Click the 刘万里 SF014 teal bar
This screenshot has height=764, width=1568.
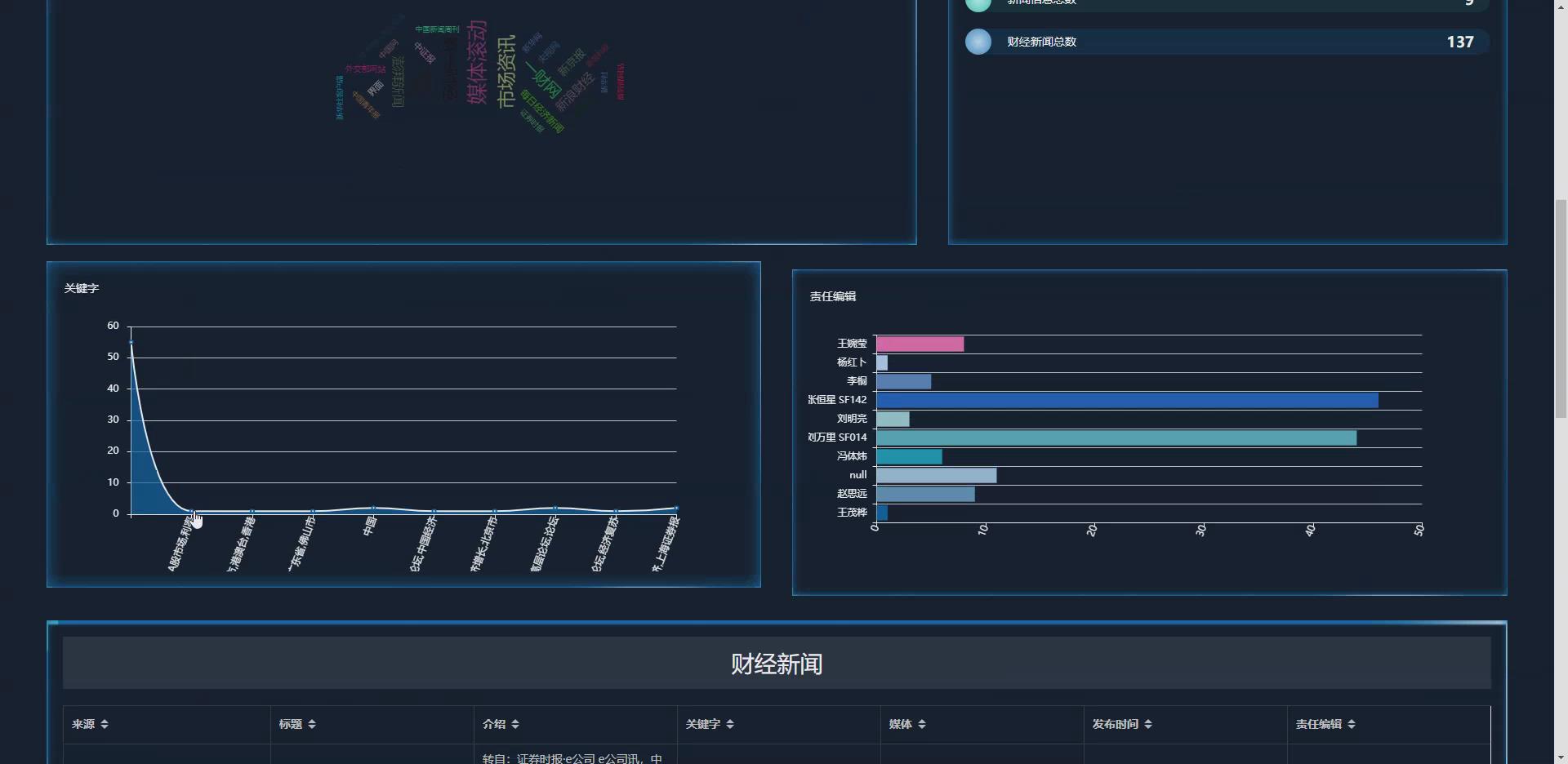(x=1116, y=438)
